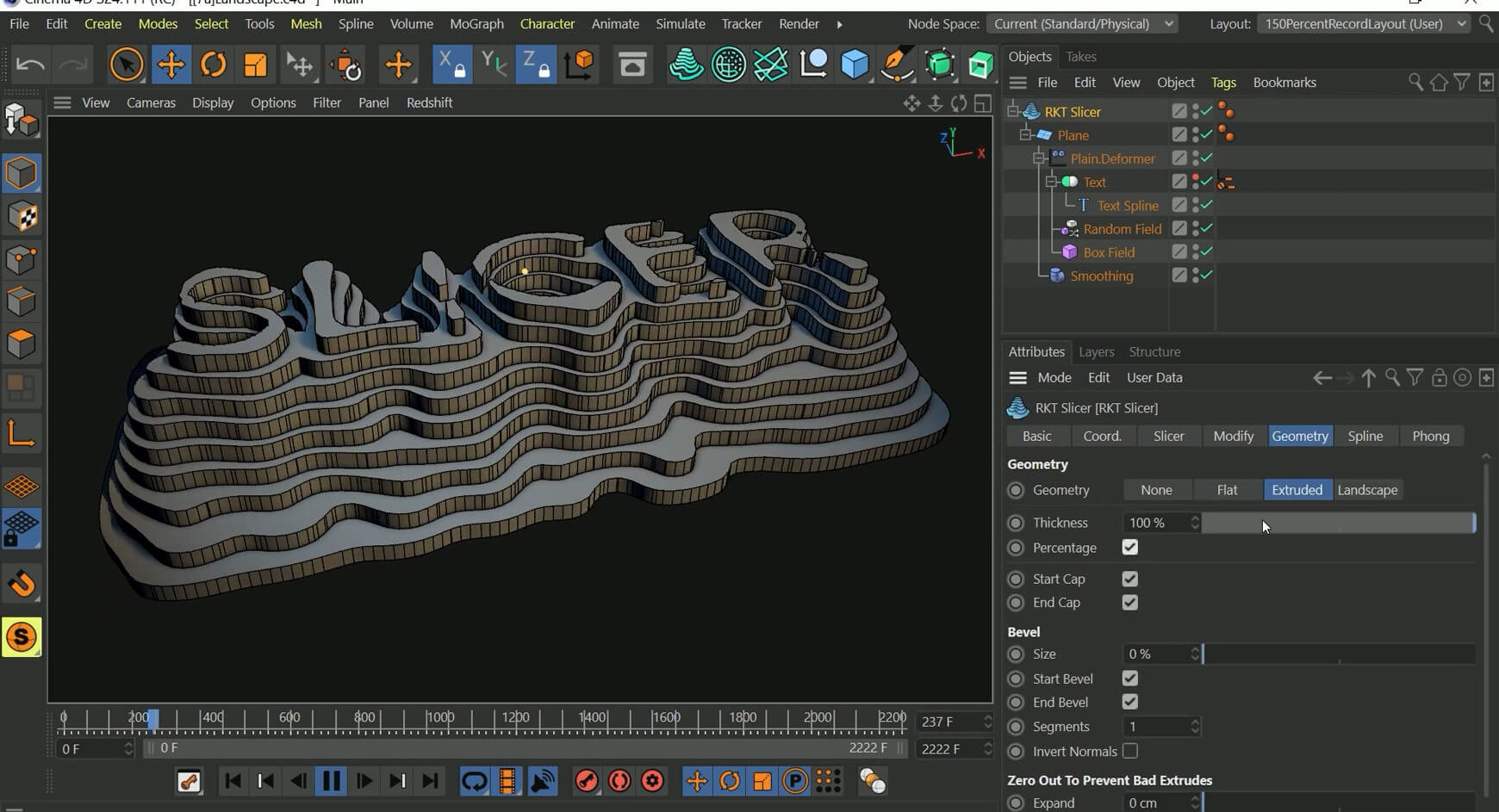Uncheck the Start Cap checkbox
This screenshot has width=1499, height=812.
(x=1130, y=579)
